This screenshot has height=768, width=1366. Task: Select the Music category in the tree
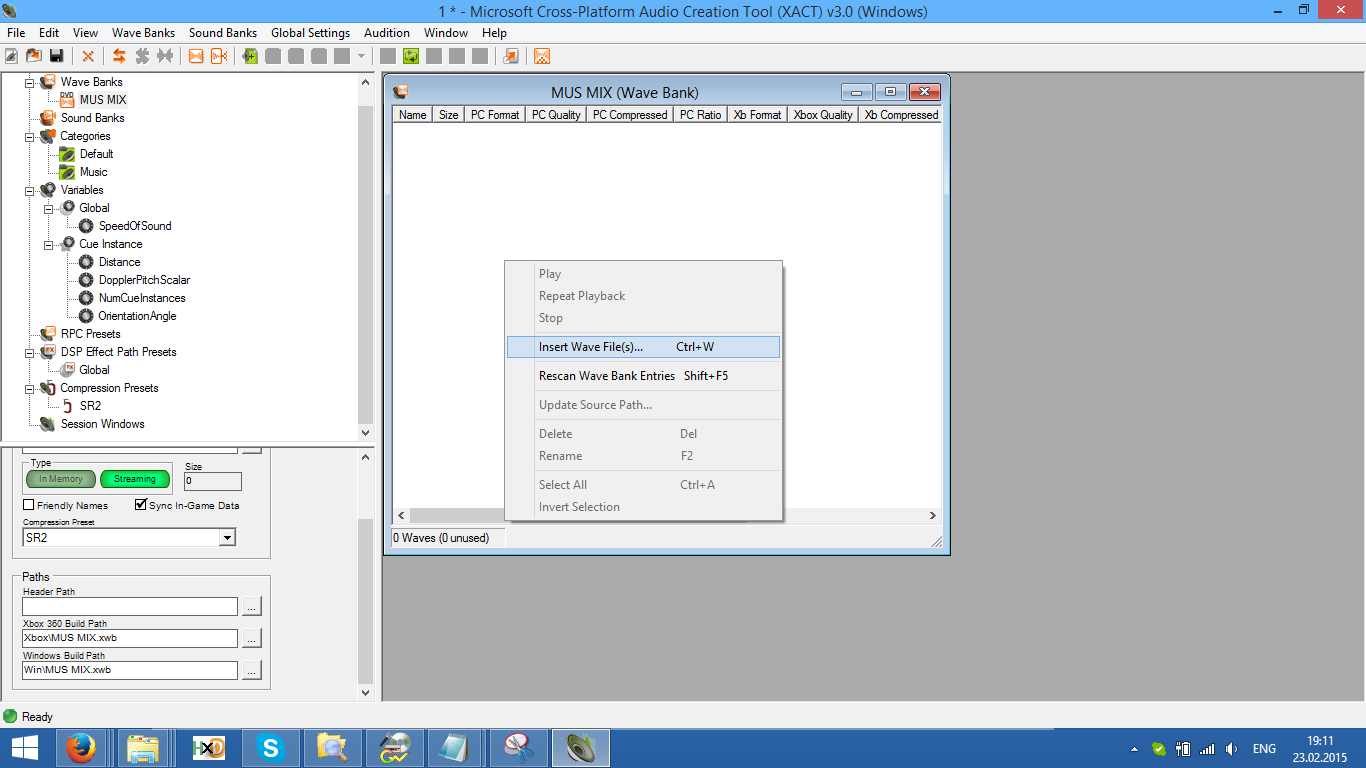pos(93,172)
